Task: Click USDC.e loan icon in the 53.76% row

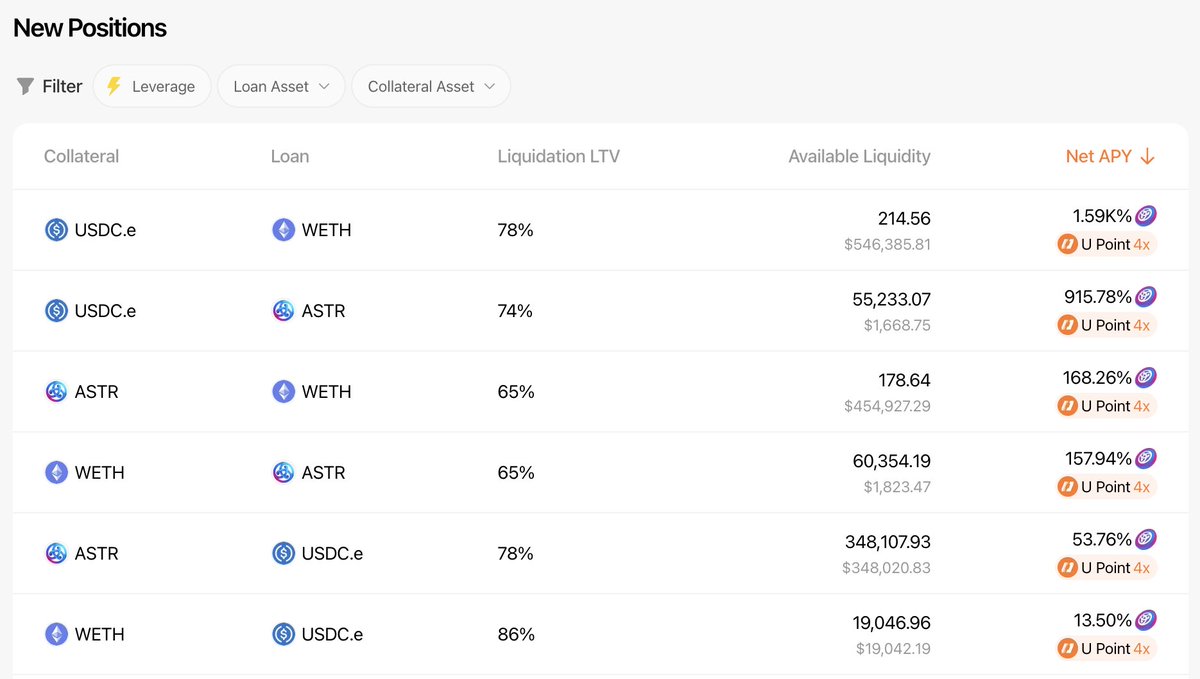Action: (284, 554)
